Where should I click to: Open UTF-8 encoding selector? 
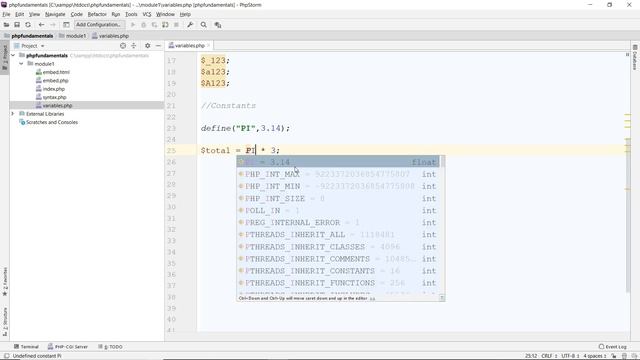pyautogui.click(x=570, y=356)
